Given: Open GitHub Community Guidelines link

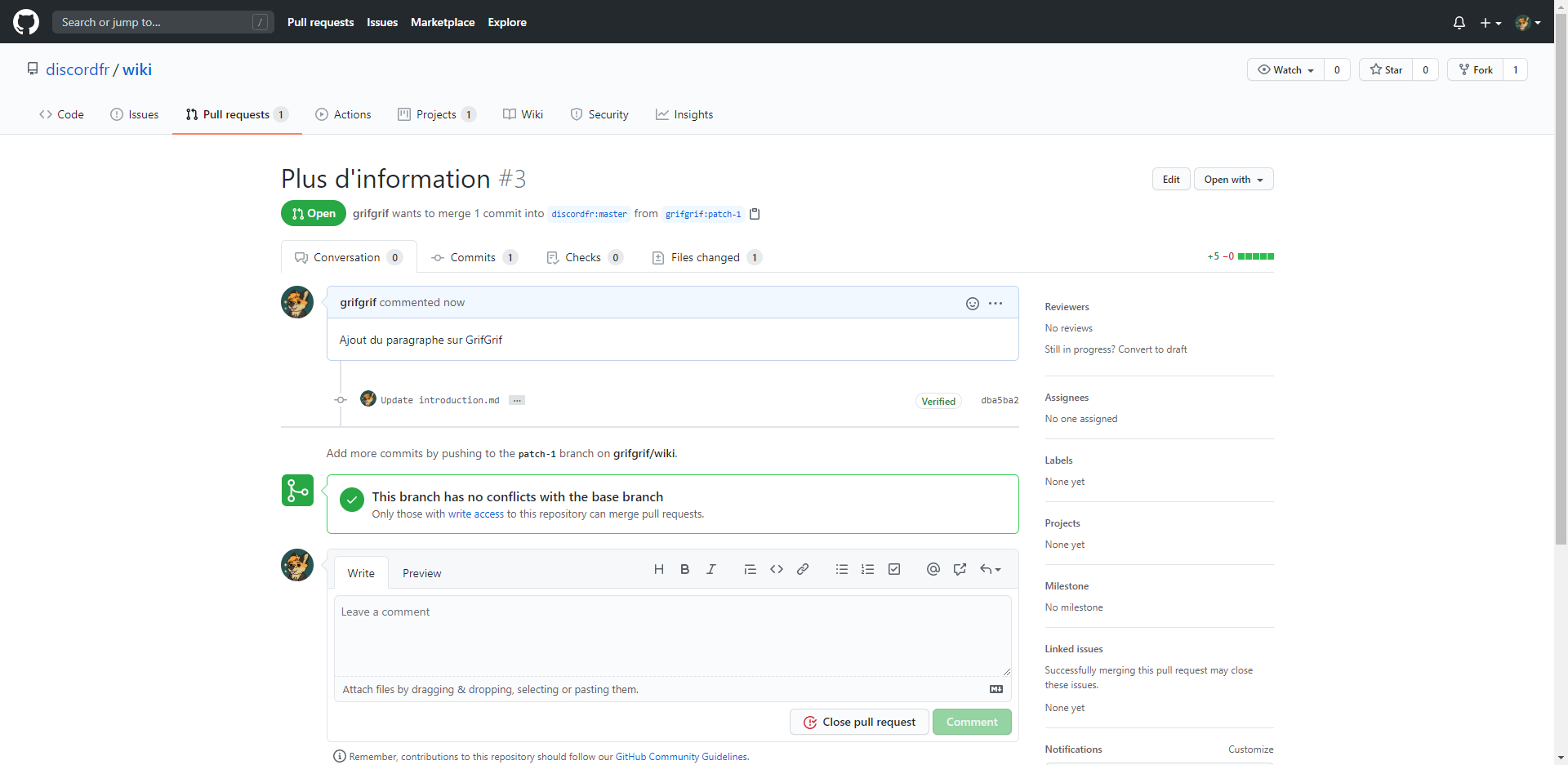Looking at the screenshot, I should tap(681, 757).
